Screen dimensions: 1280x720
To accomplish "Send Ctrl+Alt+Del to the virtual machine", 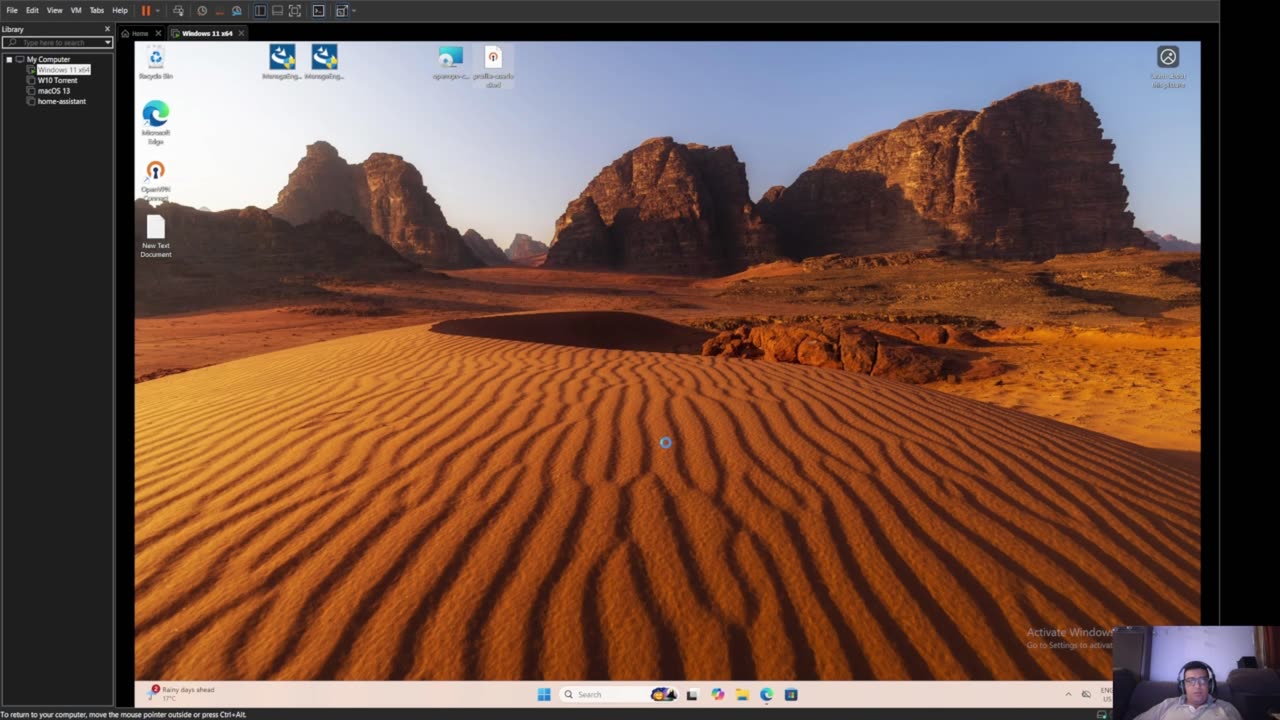I will tap(178, 10).
